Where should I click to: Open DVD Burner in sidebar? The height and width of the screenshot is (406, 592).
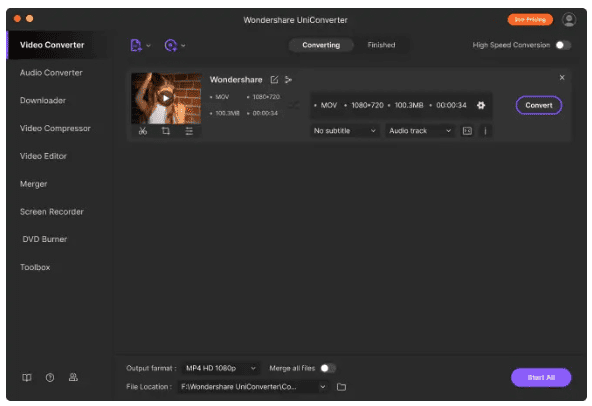coord(45,239)
